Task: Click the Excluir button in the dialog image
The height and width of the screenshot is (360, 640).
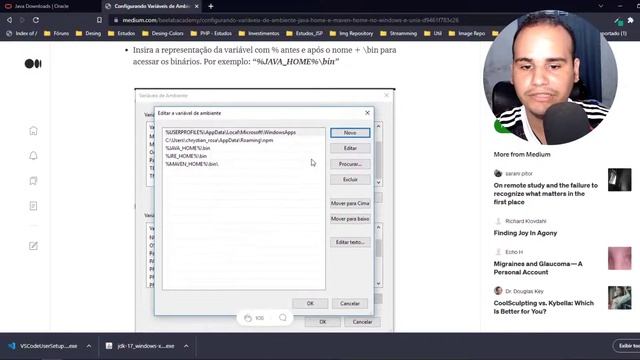Action: (350, 180)
